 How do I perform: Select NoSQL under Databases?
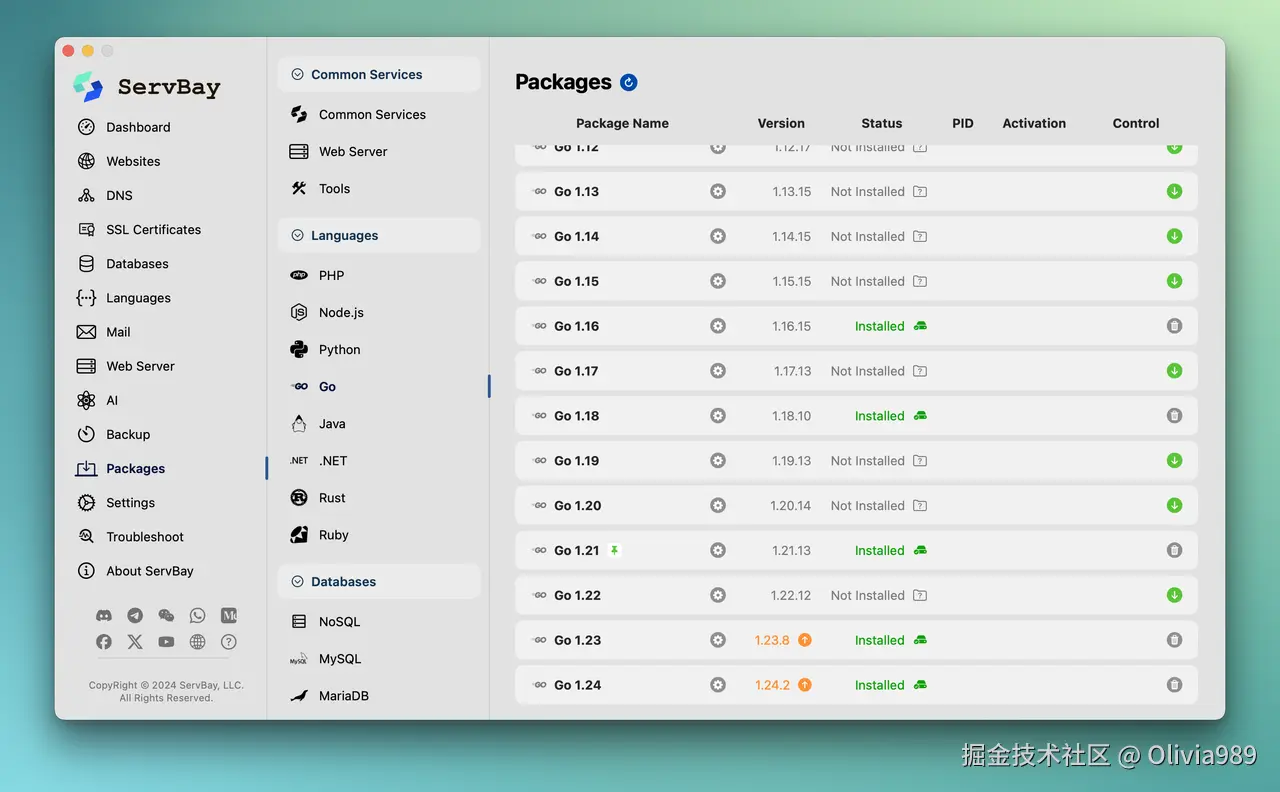tap(339, 621)
